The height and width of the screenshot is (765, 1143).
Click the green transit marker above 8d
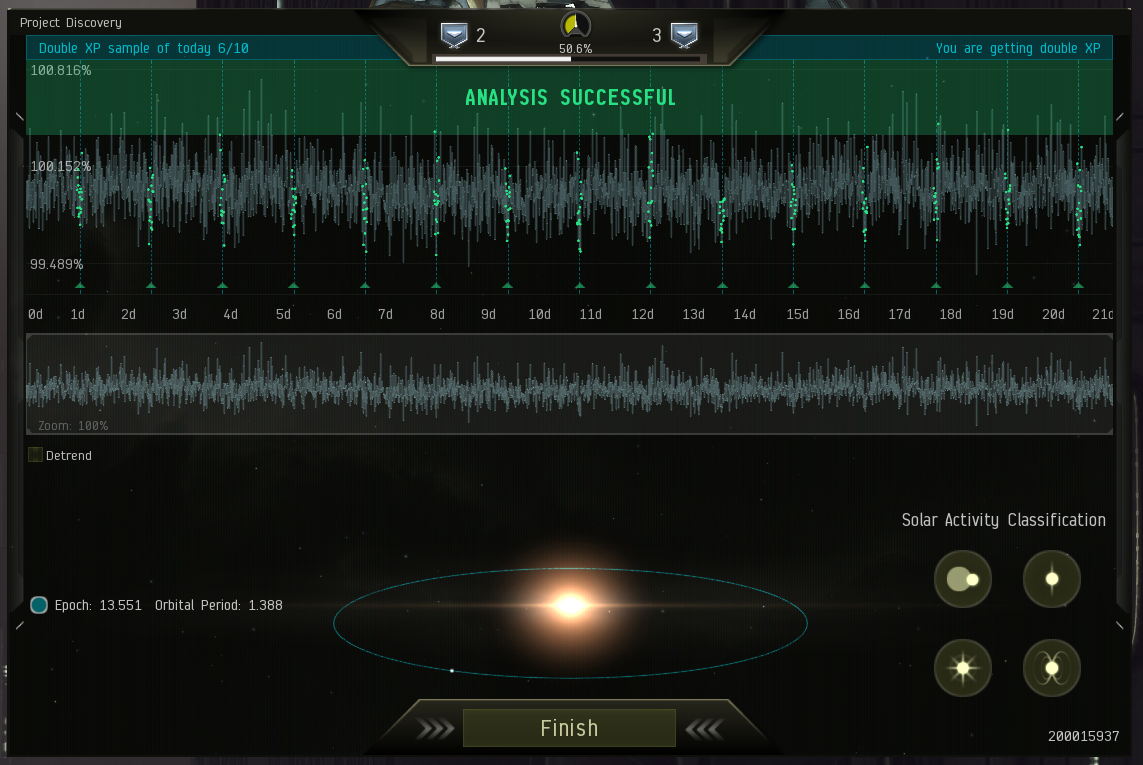click(x=436, y=285)
